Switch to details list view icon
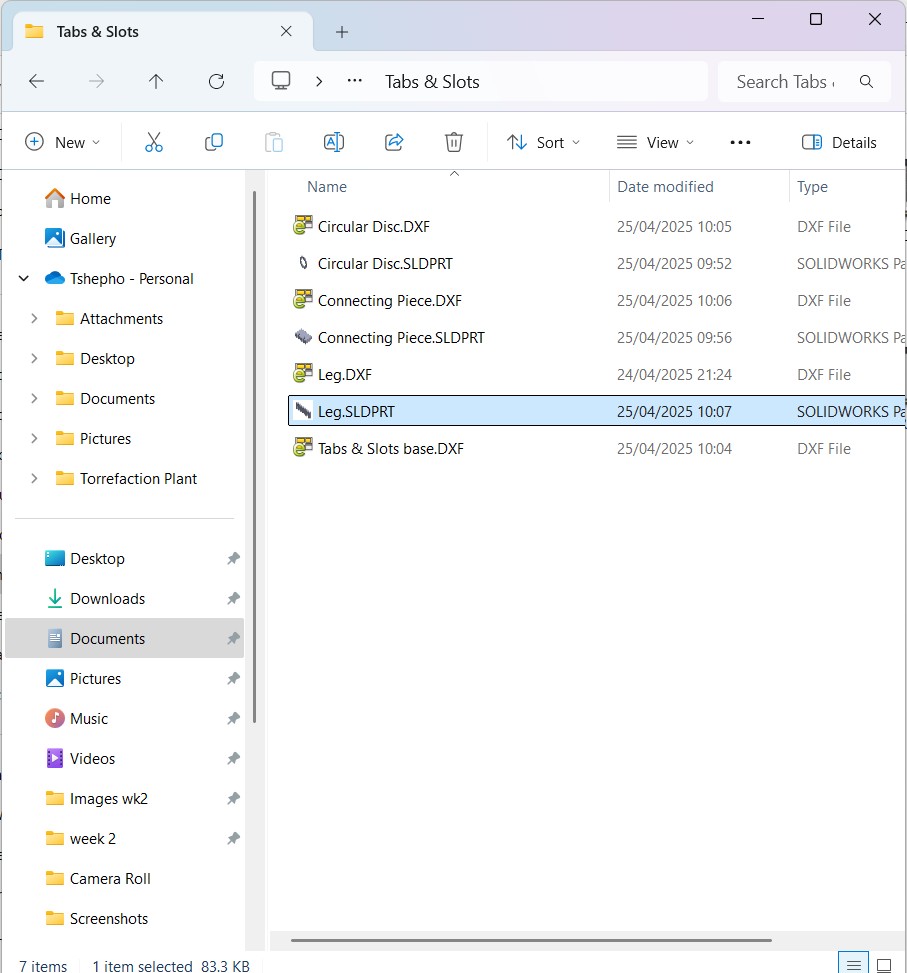907x973 pixels. click(x=853, y=964)
